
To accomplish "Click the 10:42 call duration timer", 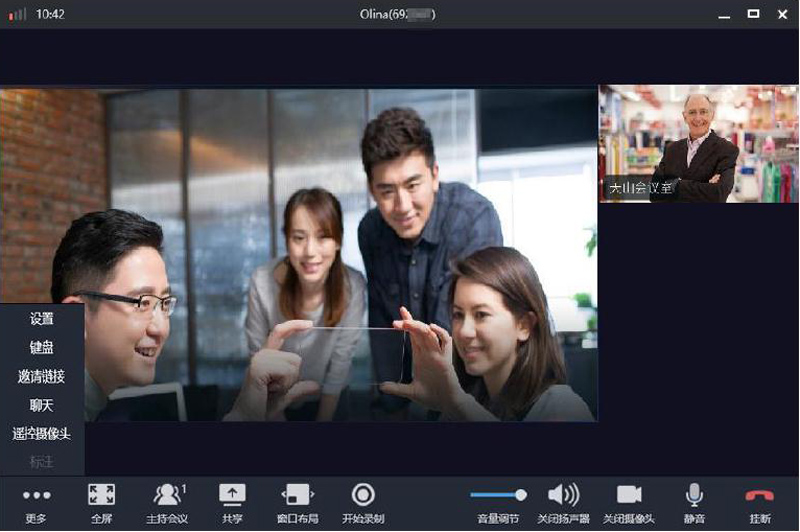I will pos(50,14).
